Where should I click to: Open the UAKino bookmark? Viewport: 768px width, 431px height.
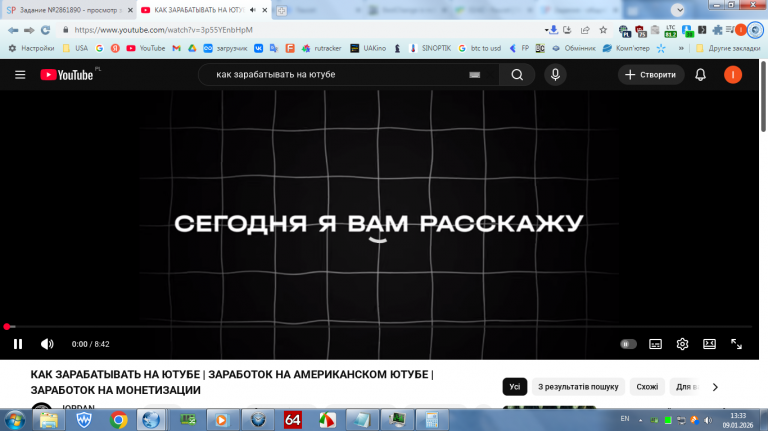pyautogui.click(x=368, y=48)
